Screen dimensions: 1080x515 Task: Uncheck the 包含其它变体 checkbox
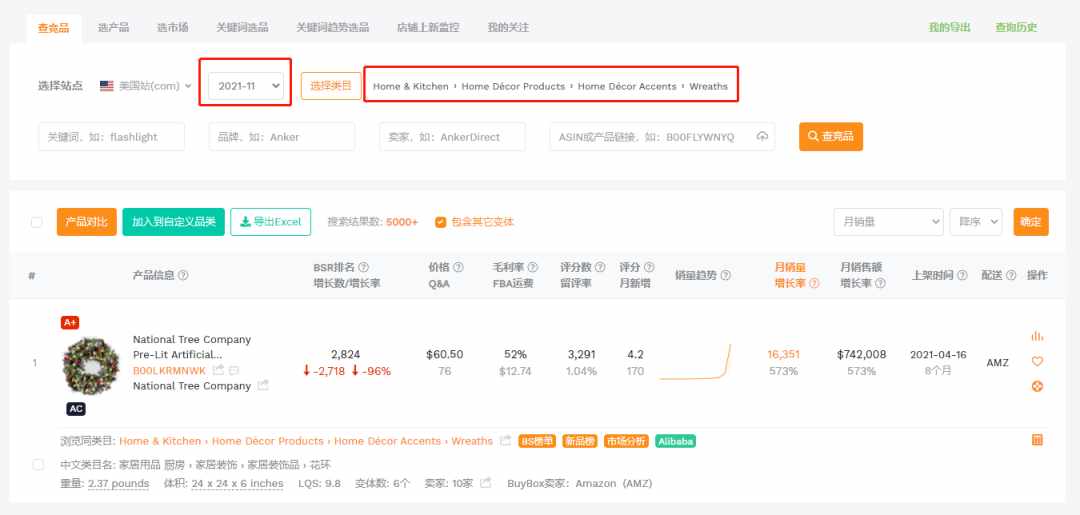click(441, 222)
